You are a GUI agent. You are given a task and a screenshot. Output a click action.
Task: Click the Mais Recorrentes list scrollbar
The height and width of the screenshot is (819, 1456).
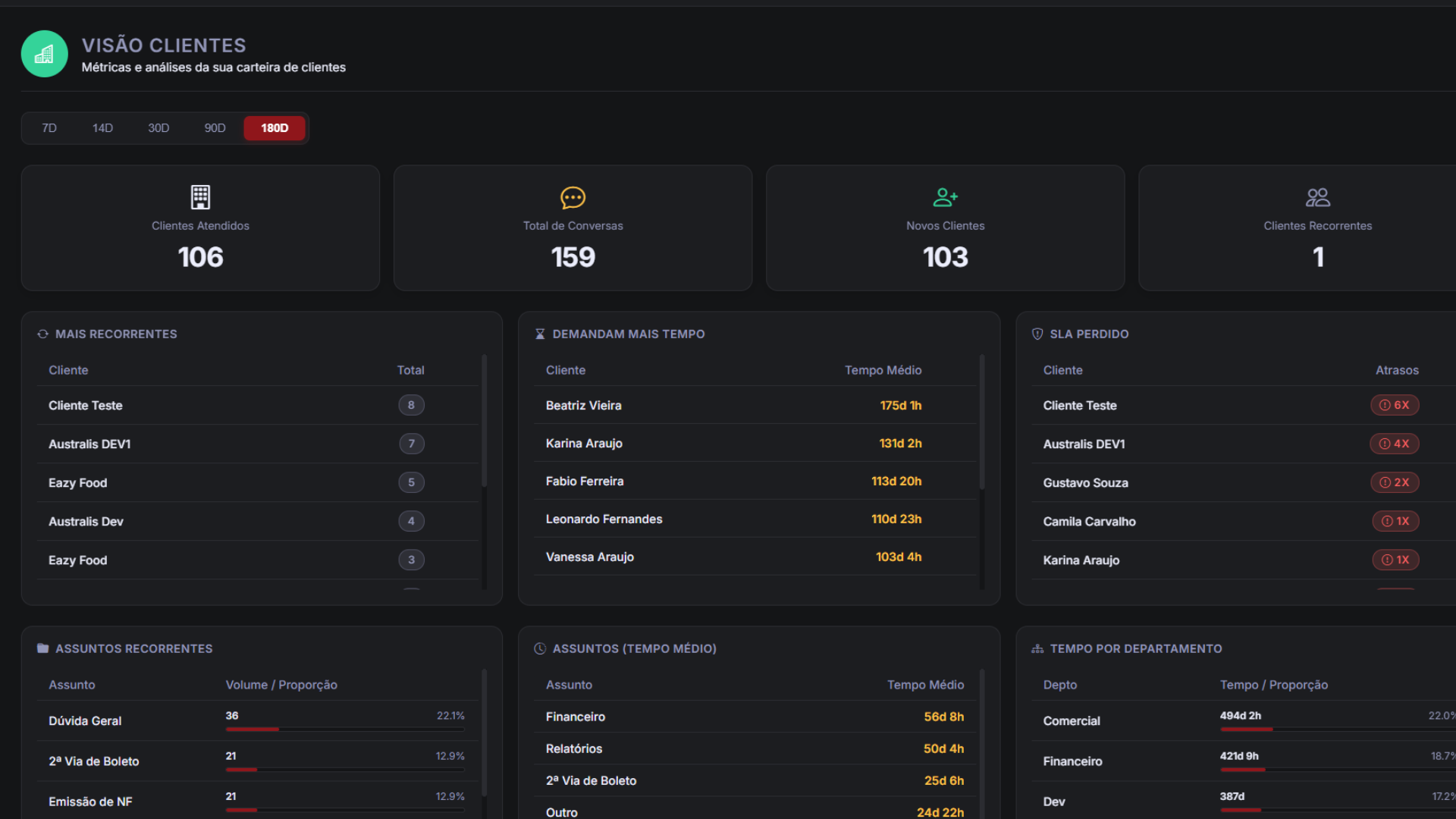(484, 421)
